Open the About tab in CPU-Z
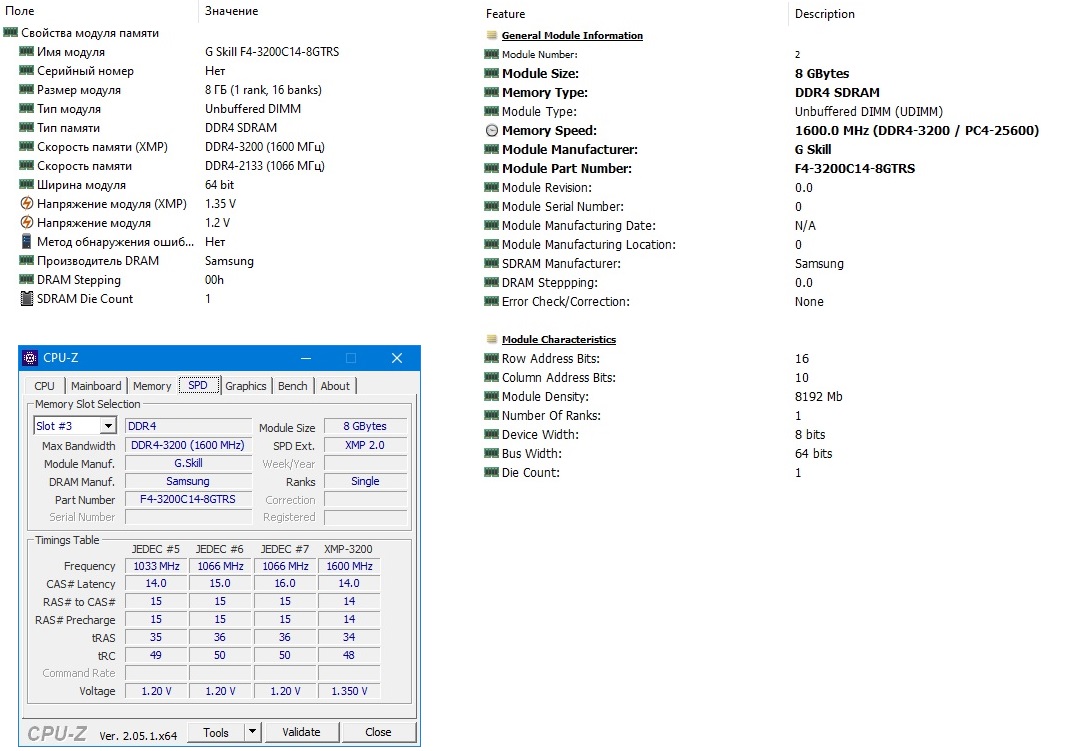The height and width of the screenshot is (751, 1065). pos(335,386)
